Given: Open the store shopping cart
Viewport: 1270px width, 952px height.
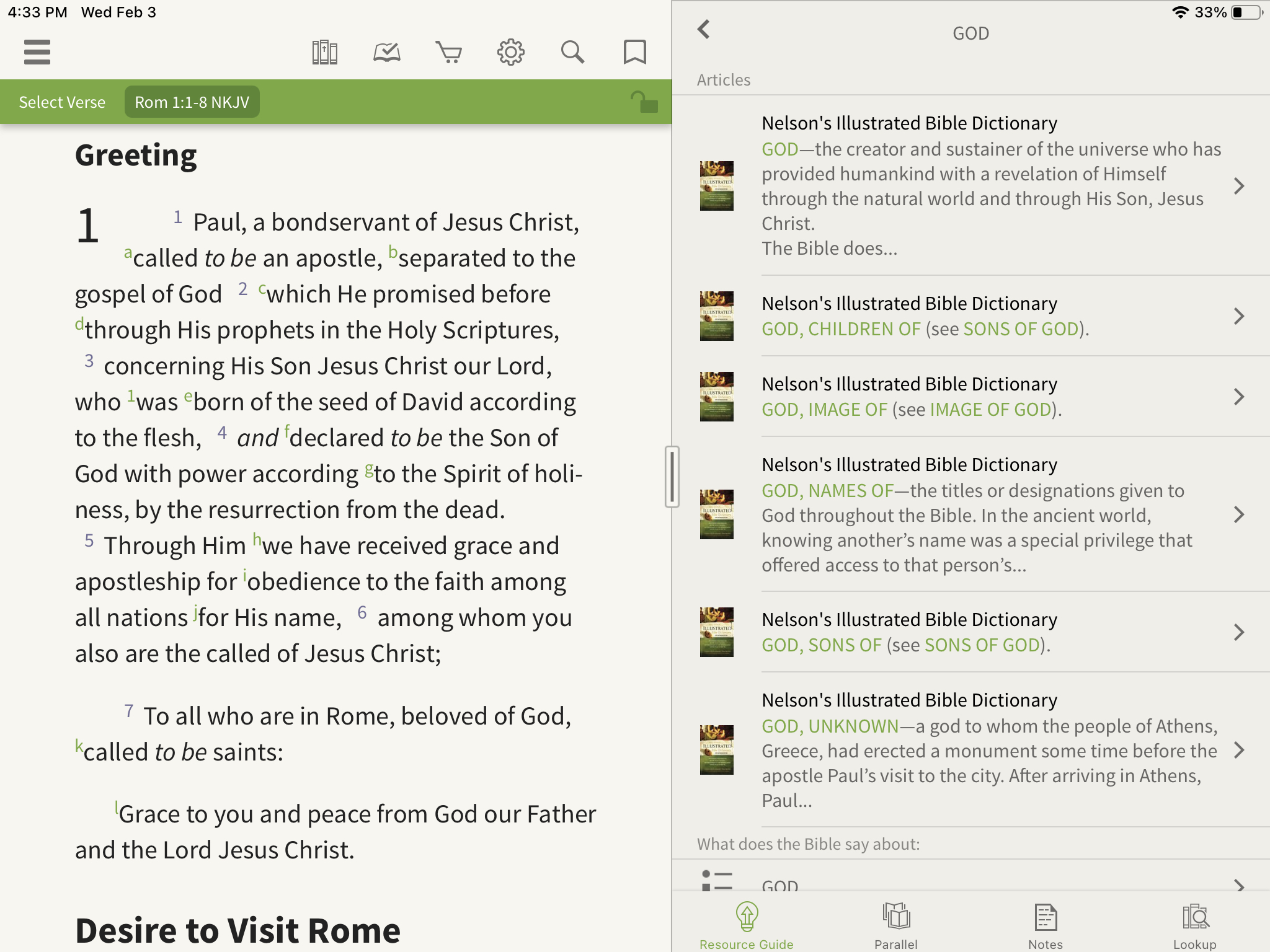Looking at the screenshot, I should (448, 52).
